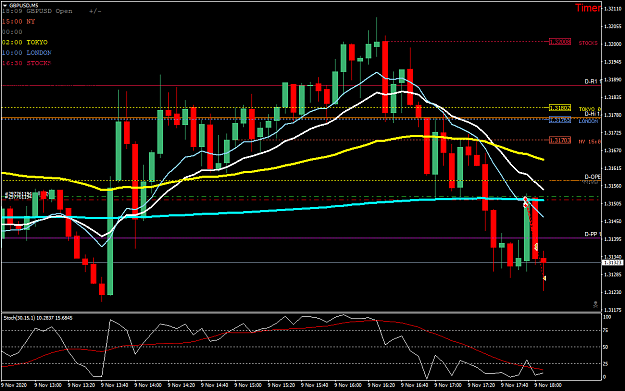Click the D-OPE daily open label
Image resolution: width=625 pixels, height=391 pixels.
pos(593,177)
